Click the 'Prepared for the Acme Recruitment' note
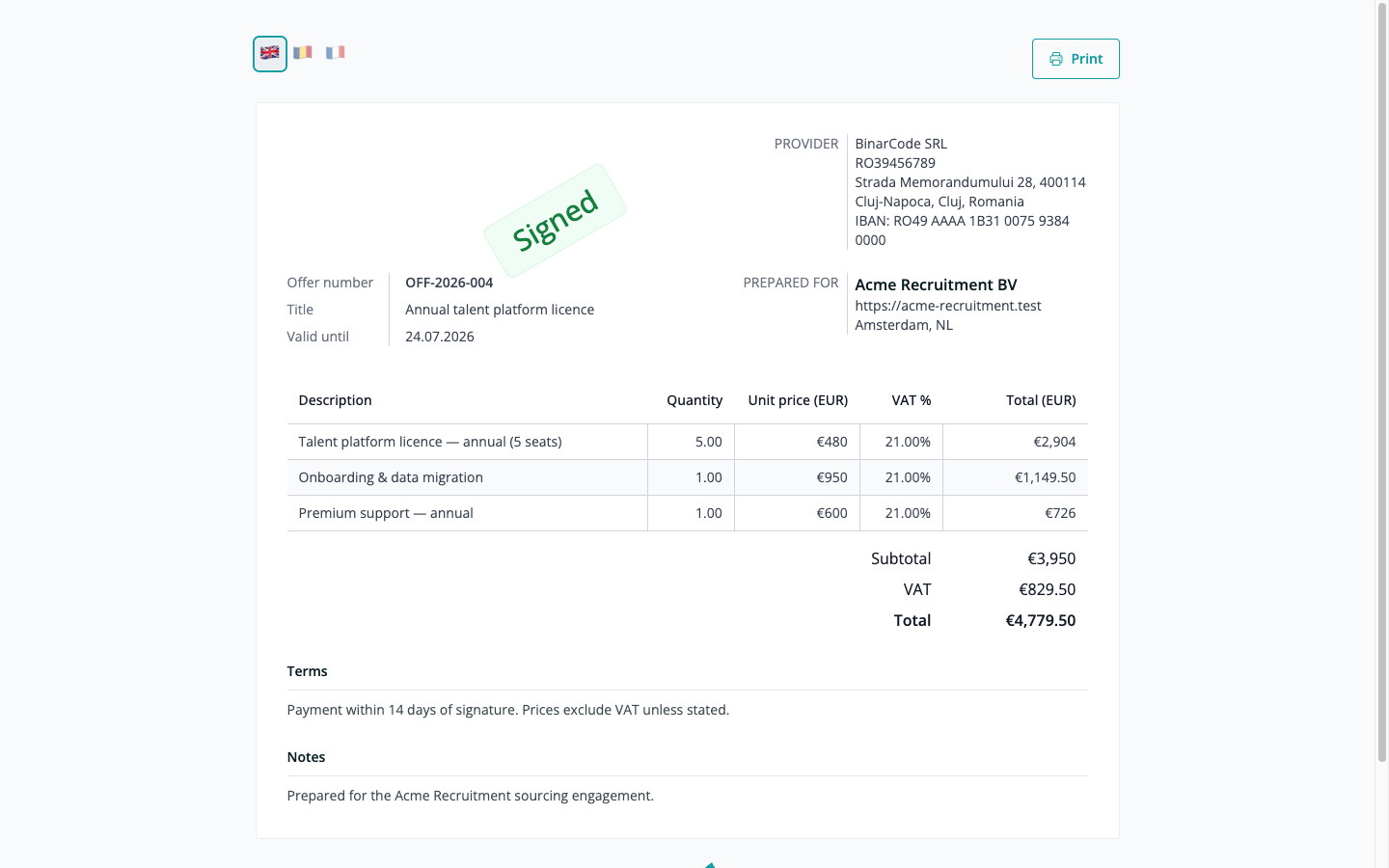Viewport: 1389px width, 868px height. [471, 796]
